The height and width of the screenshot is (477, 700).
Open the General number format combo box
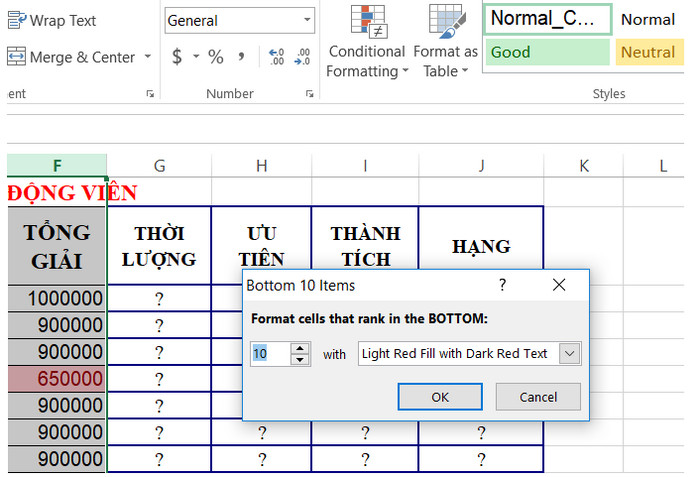point(240,21)
